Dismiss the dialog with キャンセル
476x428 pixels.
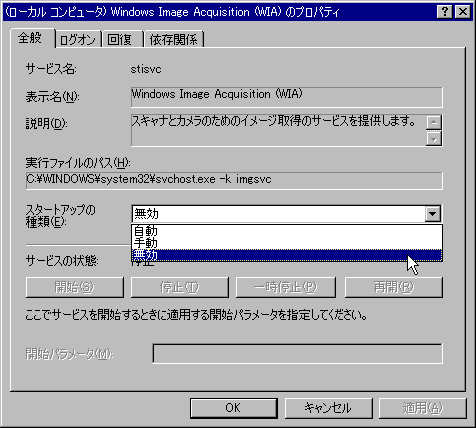(x=328, y=408)
